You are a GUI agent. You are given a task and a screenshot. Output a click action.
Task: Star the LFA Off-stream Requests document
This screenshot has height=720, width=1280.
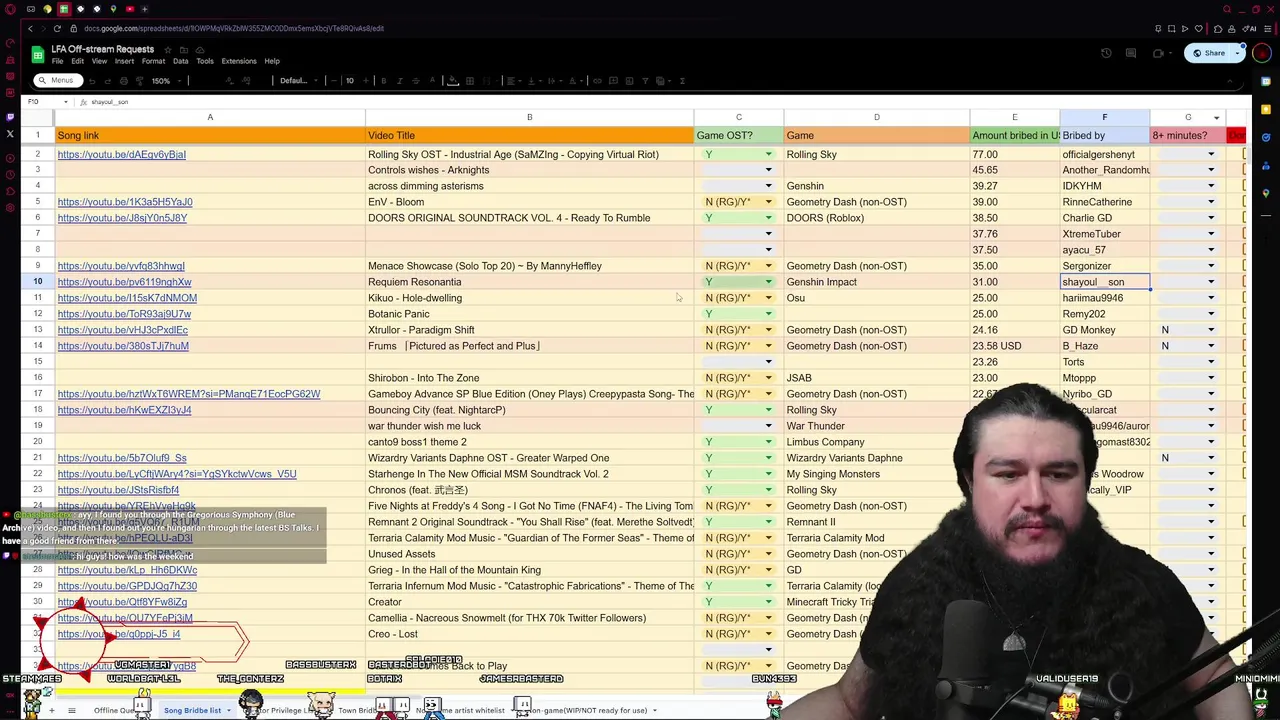pos(168,50)
